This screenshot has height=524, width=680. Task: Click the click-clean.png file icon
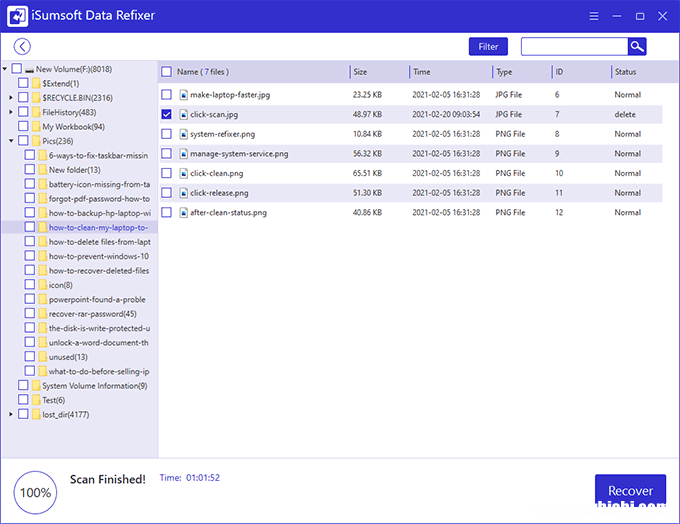coord(183,173)
